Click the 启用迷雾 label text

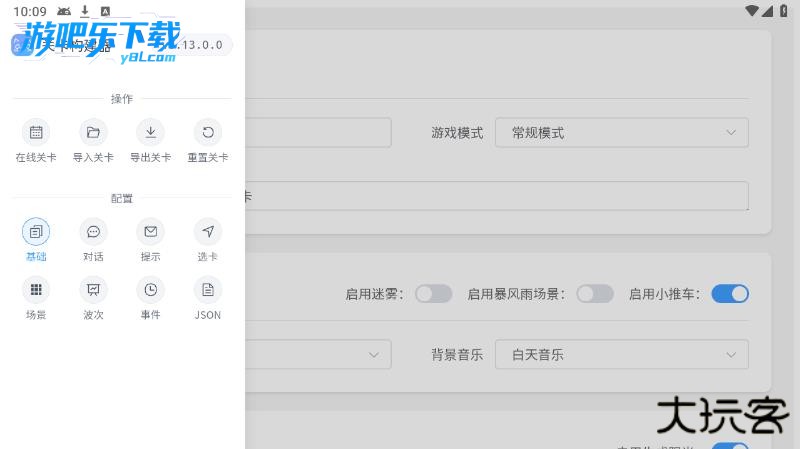[x=374, y=294]
